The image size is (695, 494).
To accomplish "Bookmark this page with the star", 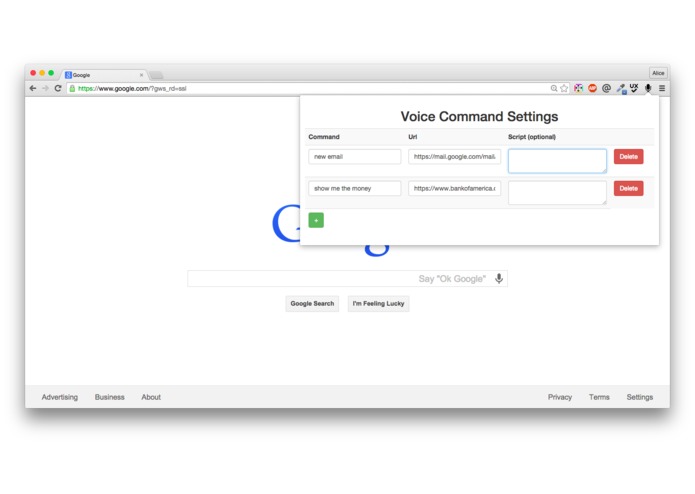I will click(x=564, y=88).
